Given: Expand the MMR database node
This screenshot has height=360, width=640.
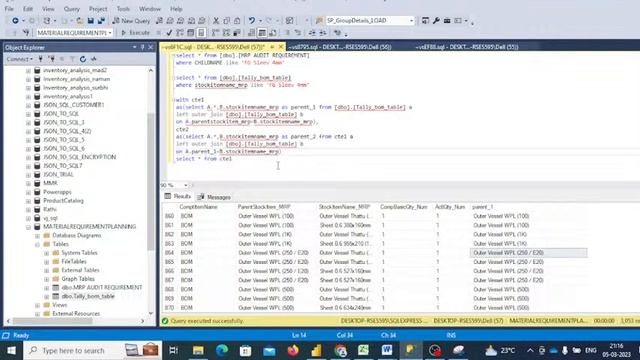Looking at the screenshot, I should click(x=28, y=183).
